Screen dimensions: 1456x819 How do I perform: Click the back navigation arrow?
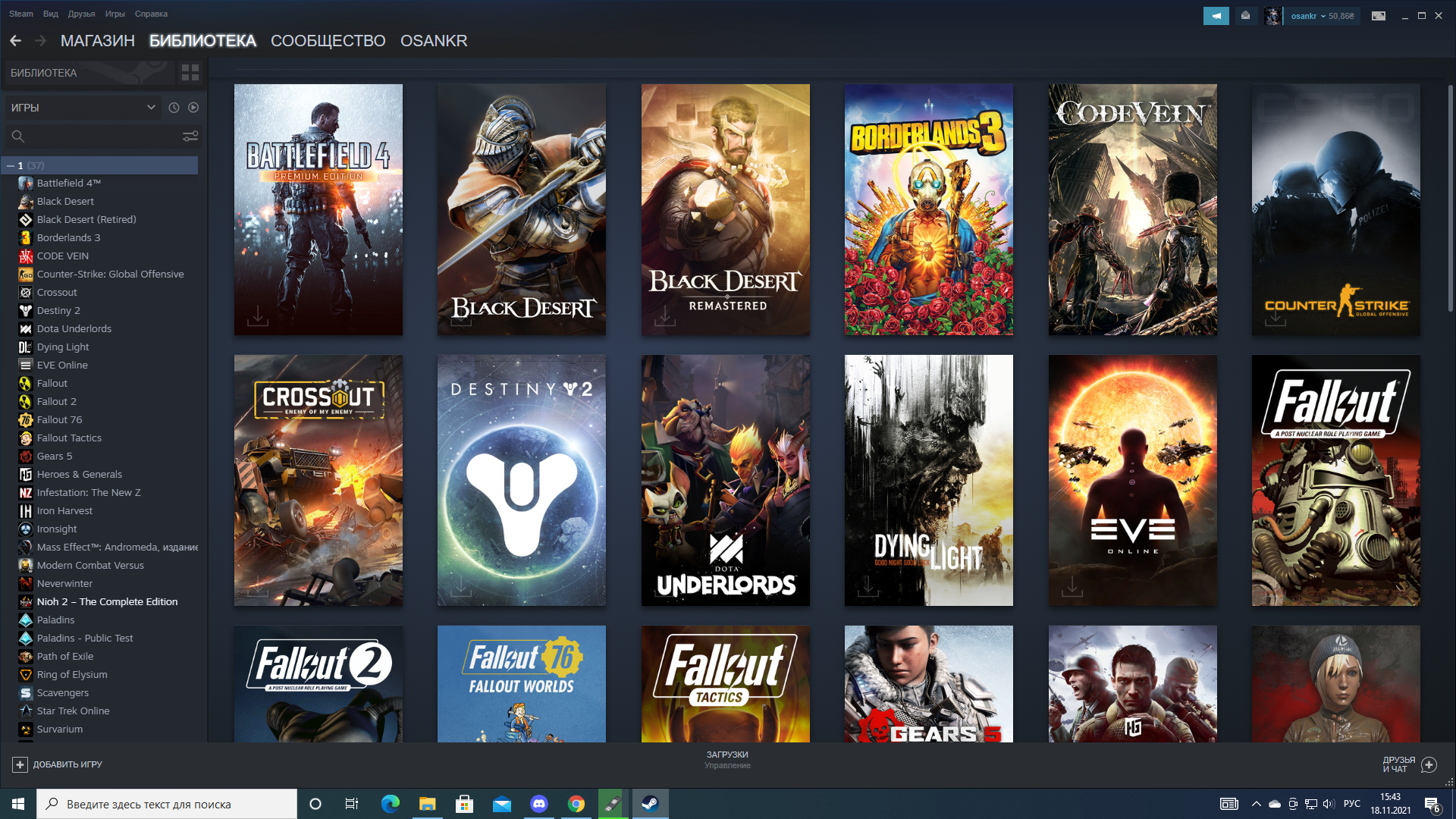[16, 41]
